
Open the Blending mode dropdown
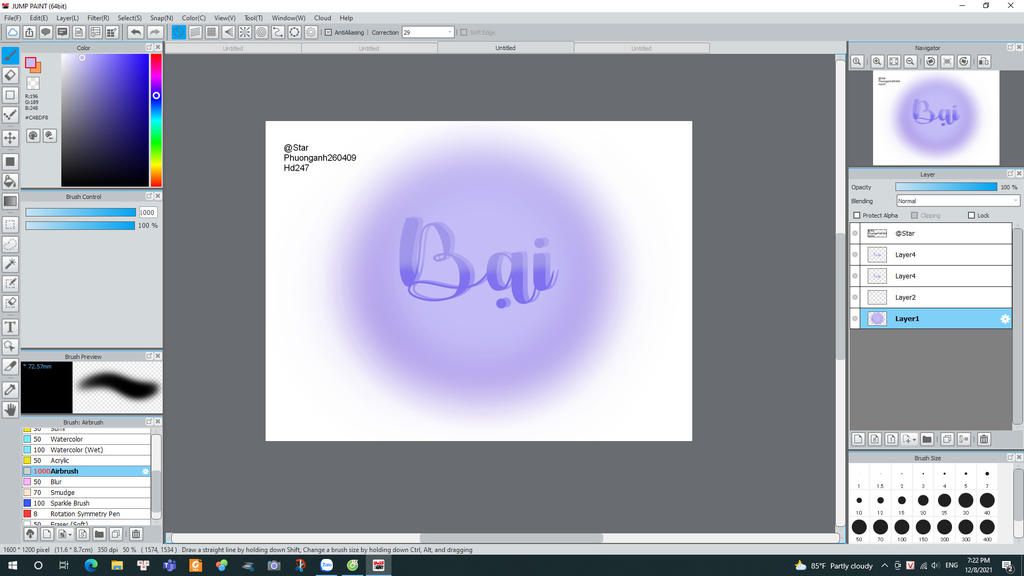957,201
